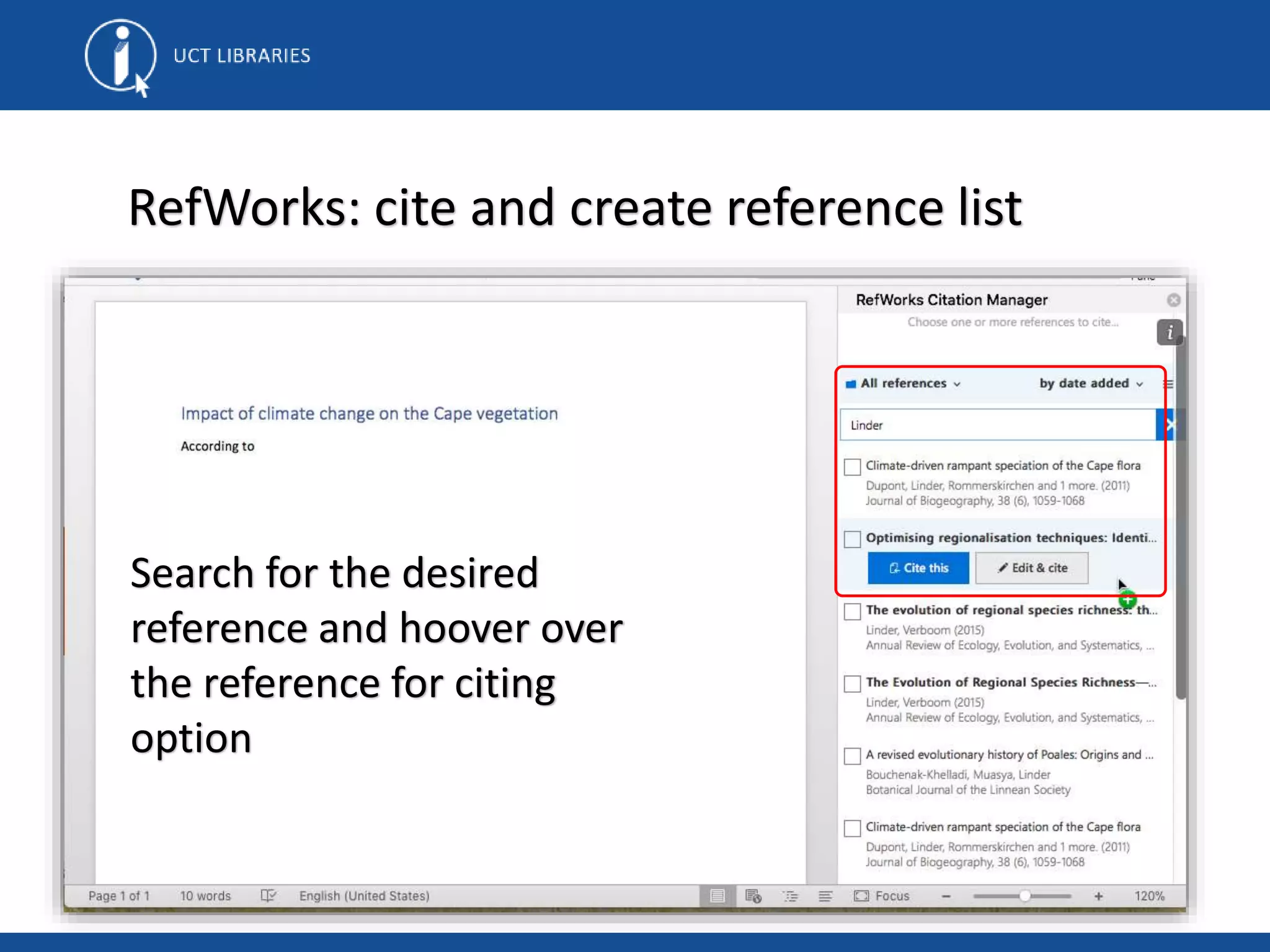Screen dimensions: 1270x952
Task: Click the Bouchenak-Khelladi, Muasya, Linder author line
Action: pos(958,775)
